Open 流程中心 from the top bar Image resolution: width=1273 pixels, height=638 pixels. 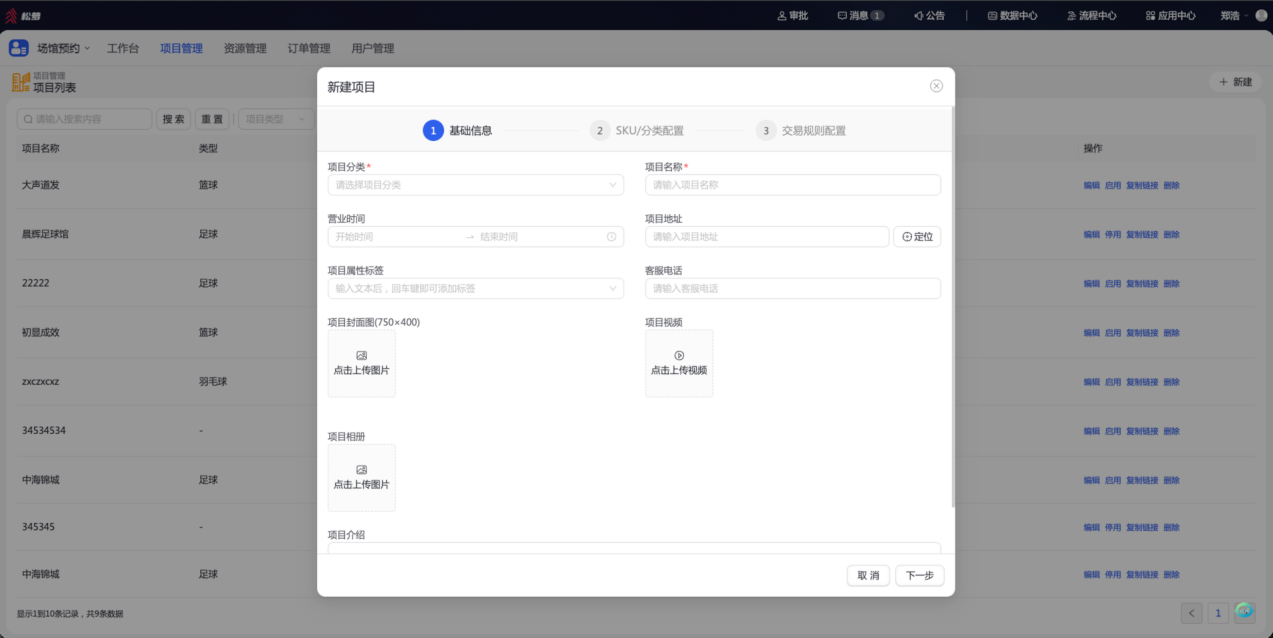[1091, 16]
